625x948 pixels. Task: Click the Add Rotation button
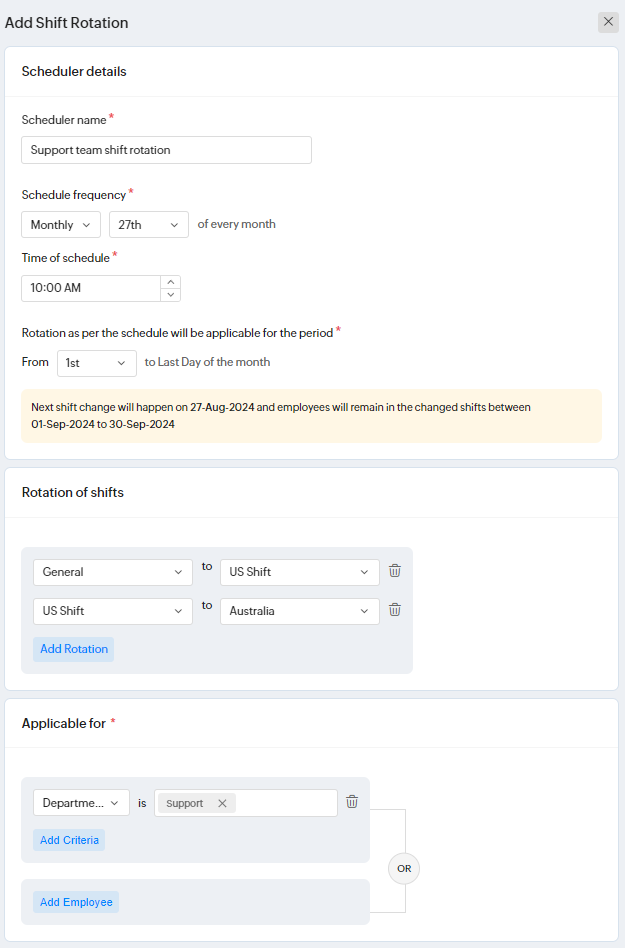(x=74, y=649)
